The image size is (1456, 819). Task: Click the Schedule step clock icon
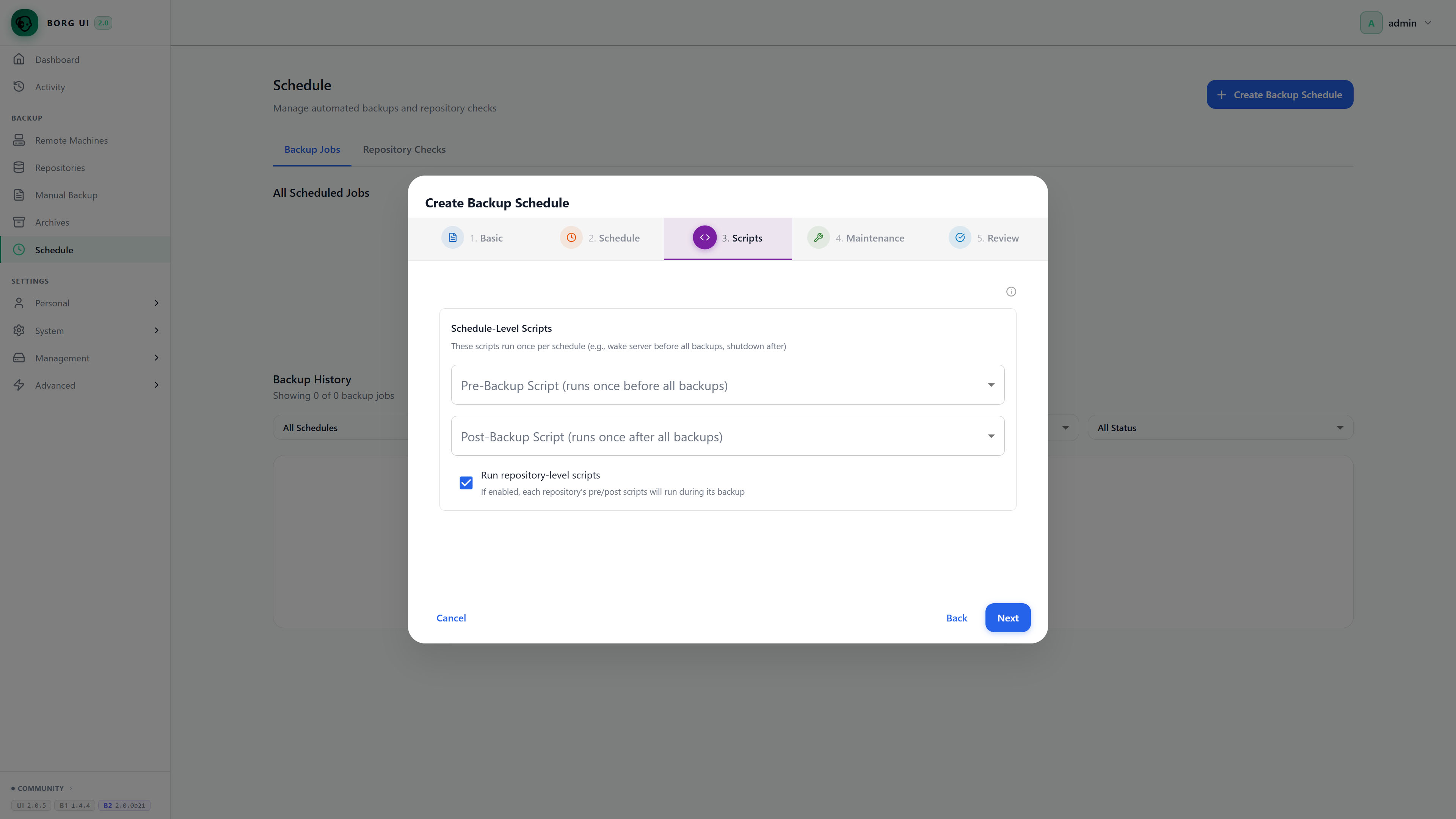[571, 237]
